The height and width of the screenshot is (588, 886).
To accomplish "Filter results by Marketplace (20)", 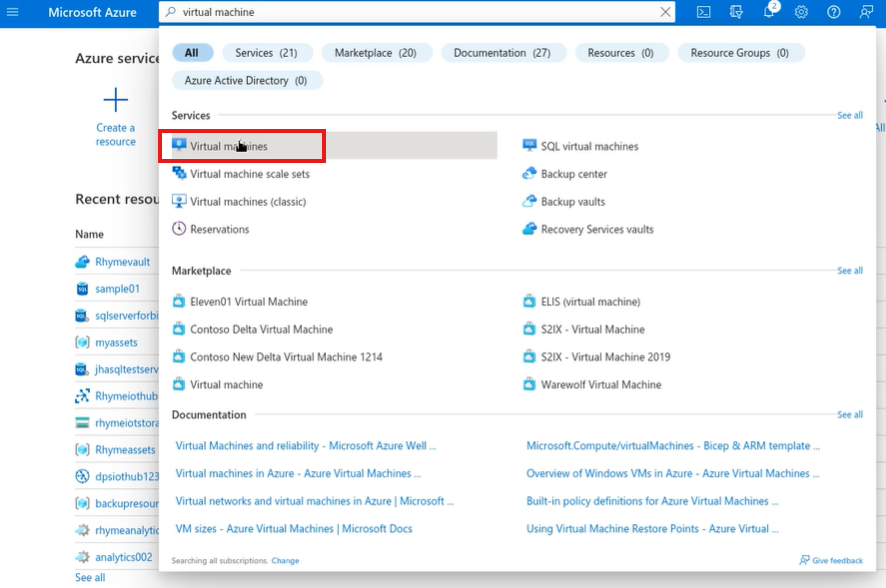I will 376,53.
